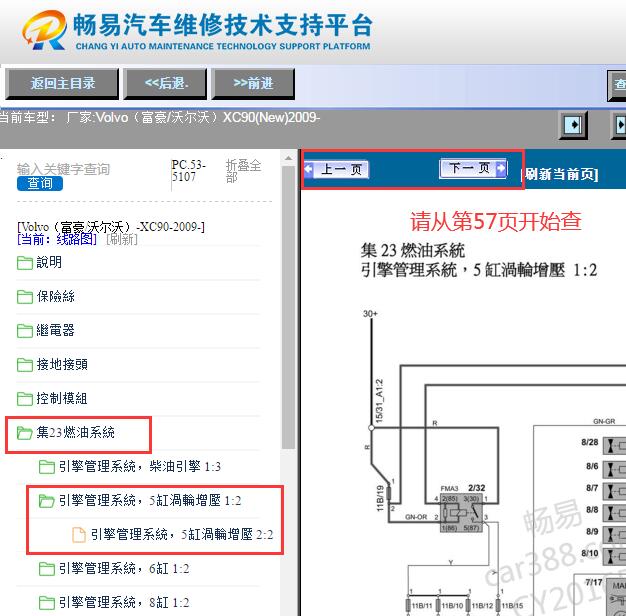Viewport: 626px width, 616px height.
Task: Go to previous page with 上一页
Action: pyautogui.click(x=336, y=169)
